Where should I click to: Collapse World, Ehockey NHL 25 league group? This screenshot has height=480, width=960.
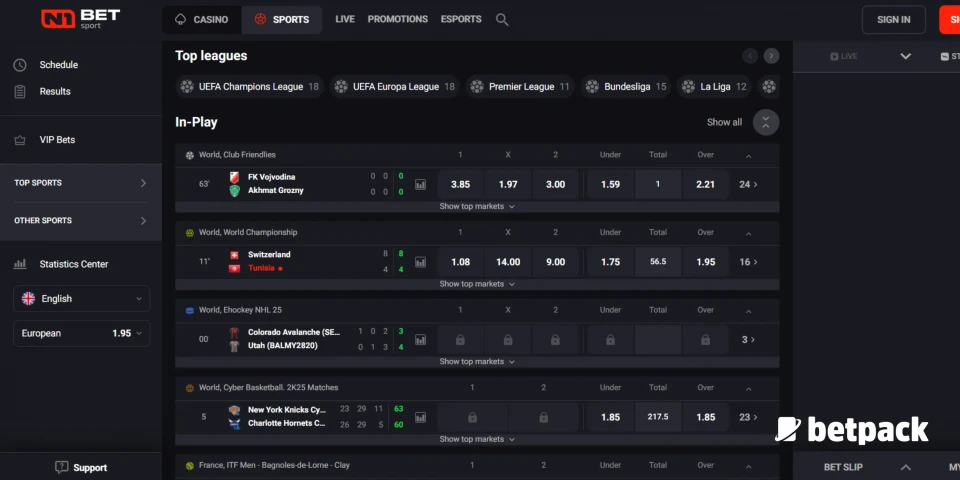748,311
